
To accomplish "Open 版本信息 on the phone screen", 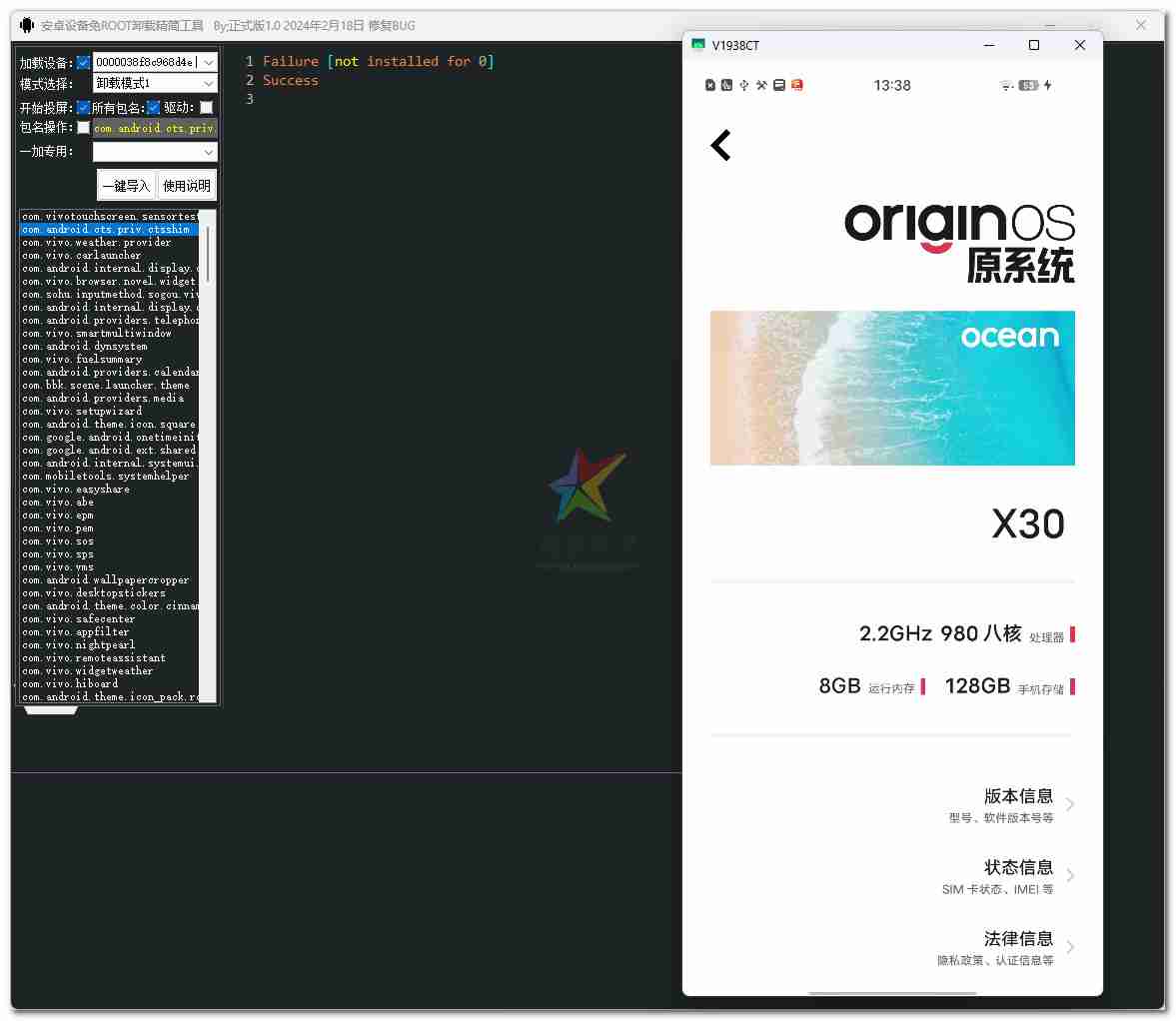I will click(x=1009, y=804).
